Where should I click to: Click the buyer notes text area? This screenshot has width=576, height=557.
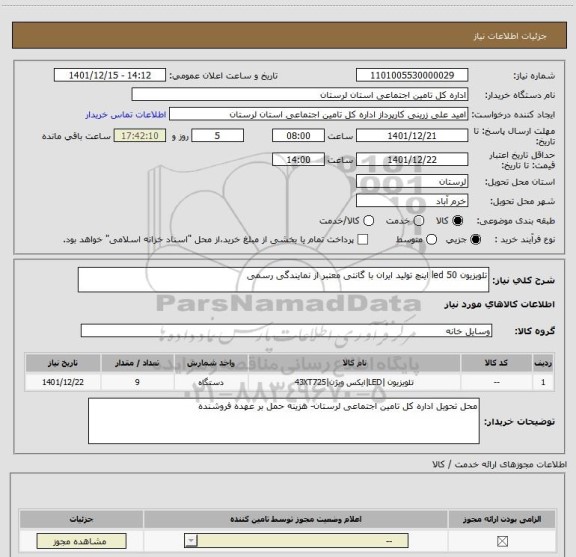[x=284, y=421]
